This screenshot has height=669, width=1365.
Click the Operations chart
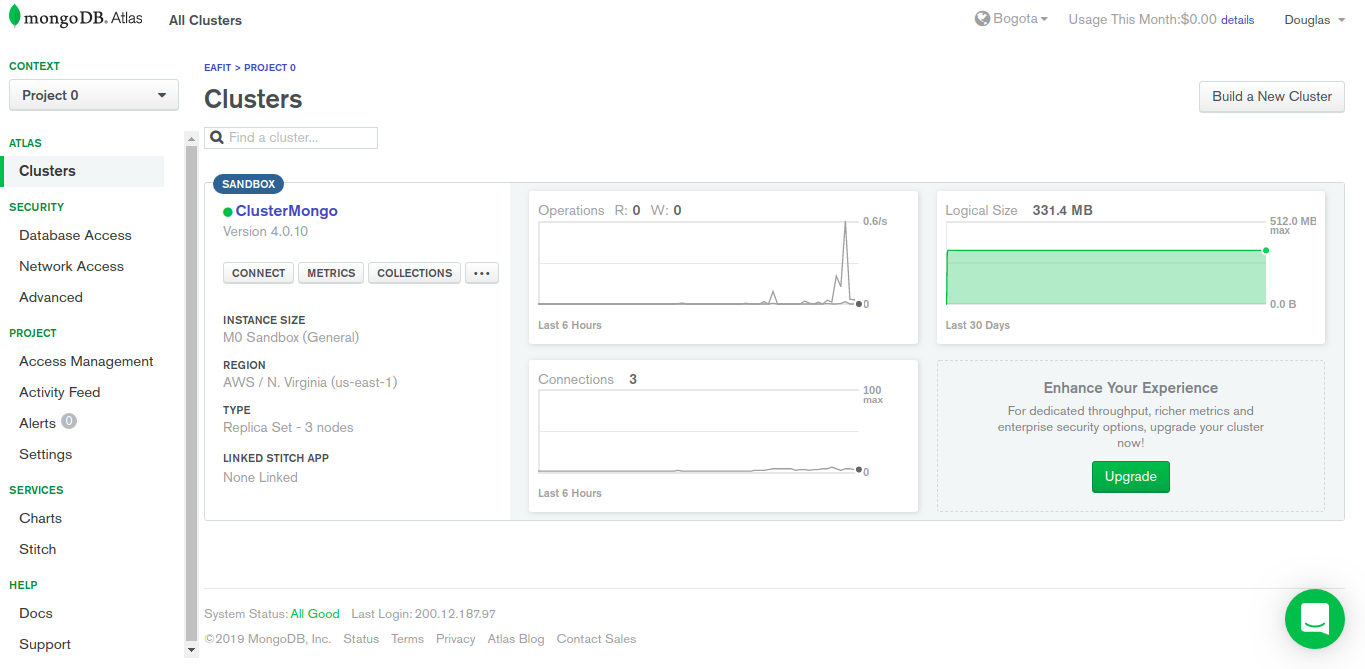(698, 263)
